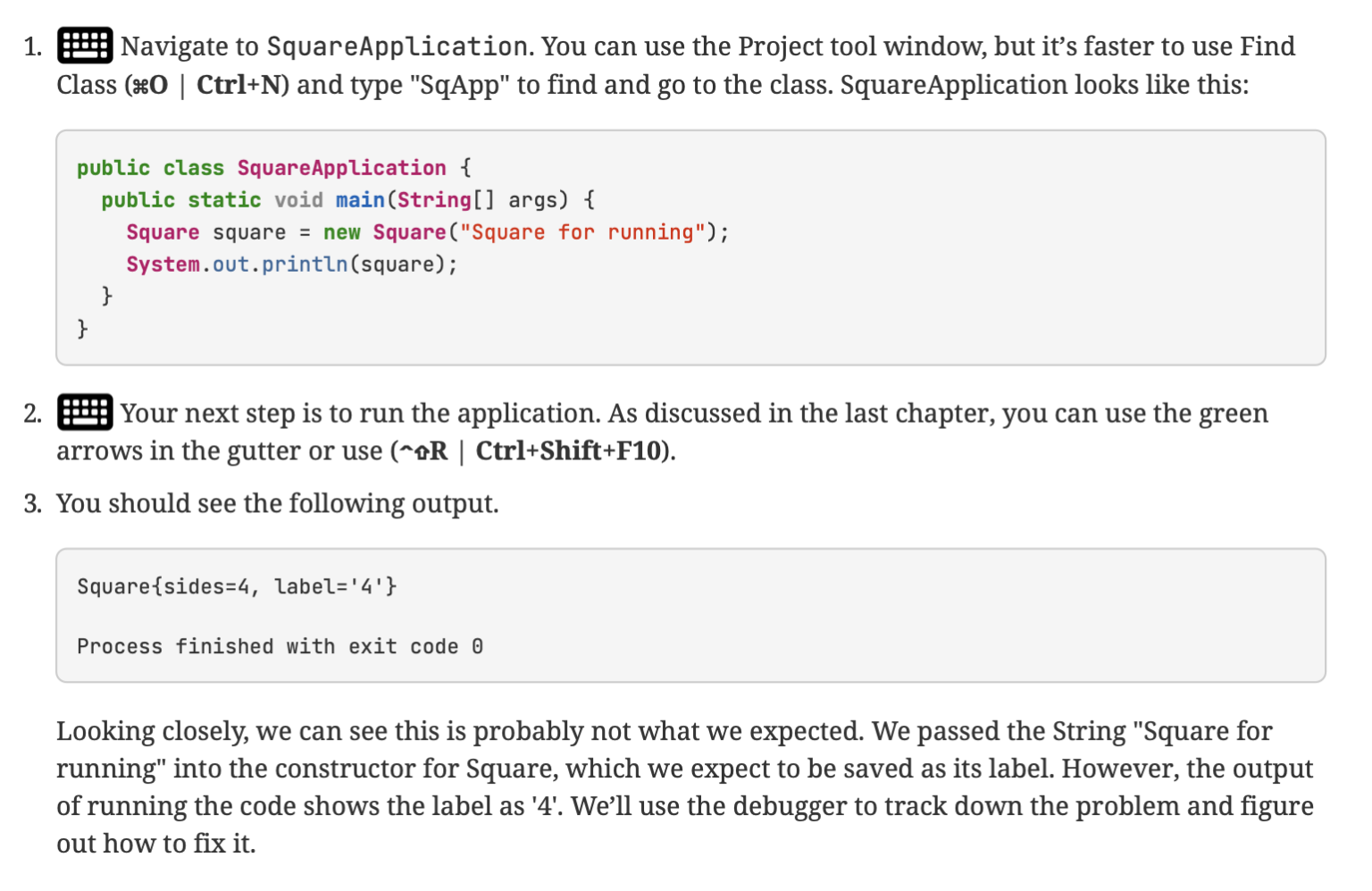Click the Ctrl+Shift+F10 shortcut text
The height and width of the screenshot is (891, 1372).
570,451
